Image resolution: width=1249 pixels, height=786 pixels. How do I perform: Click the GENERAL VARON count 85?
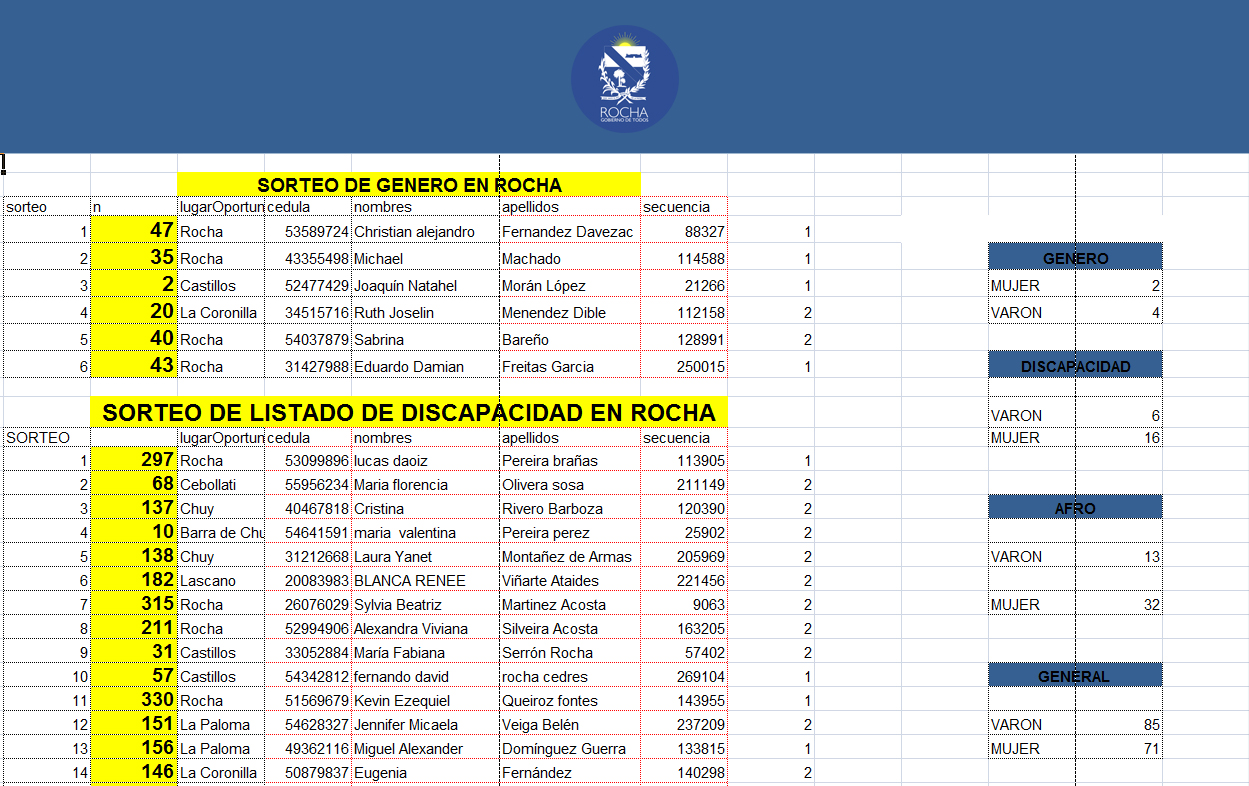click(x=1152, y=724)
